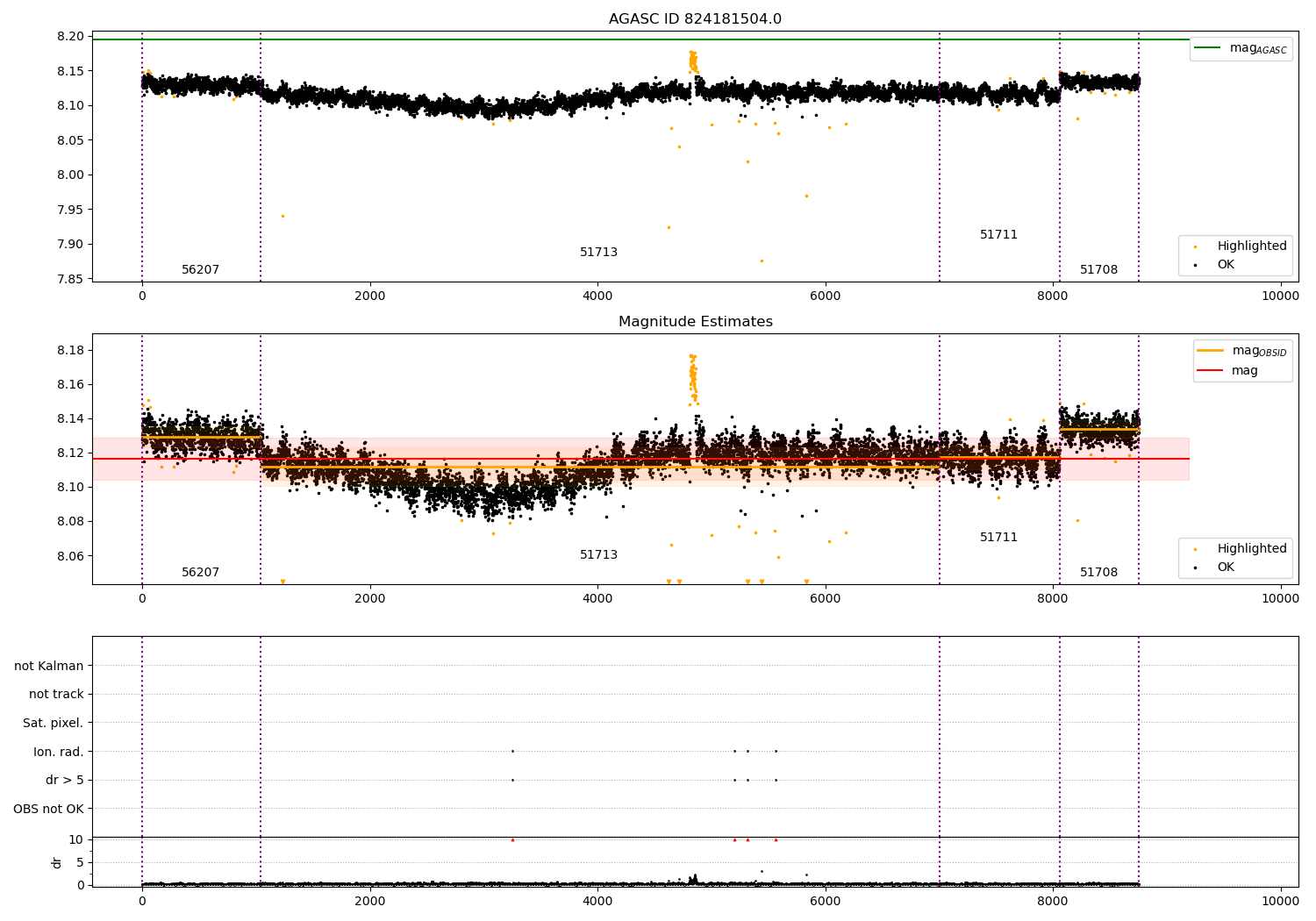This screenshot has height=921, width=1316.
Task: Select the mag AGASC legend entry with green line
Action: (1241, 48)
